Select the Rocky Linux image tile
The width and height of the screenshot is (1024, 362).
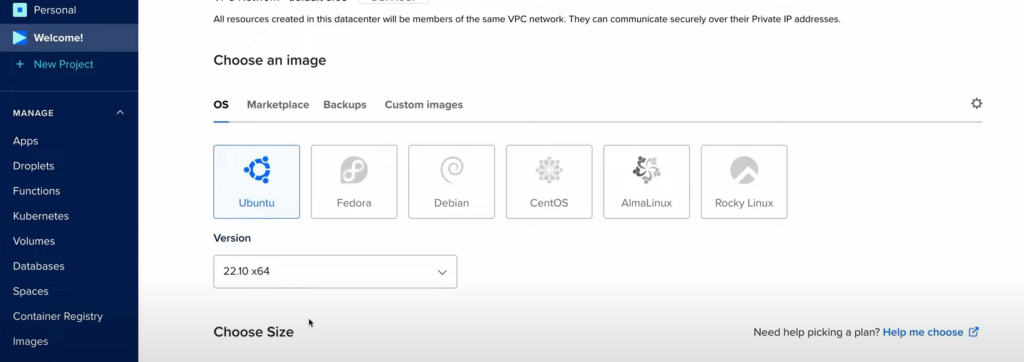pos(744,182)
